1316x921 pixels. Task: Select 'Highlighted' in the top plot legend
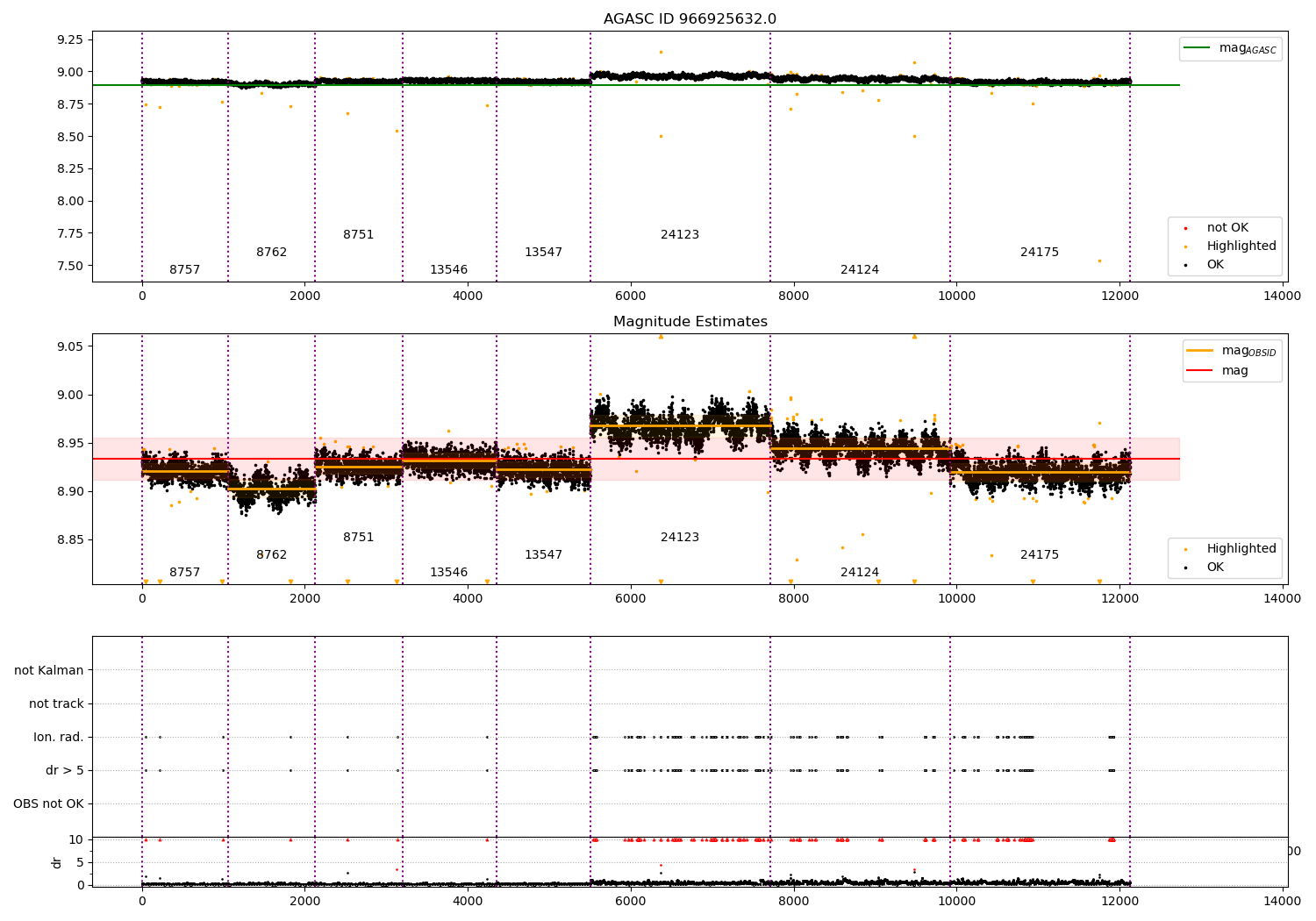coord(1231,246)
